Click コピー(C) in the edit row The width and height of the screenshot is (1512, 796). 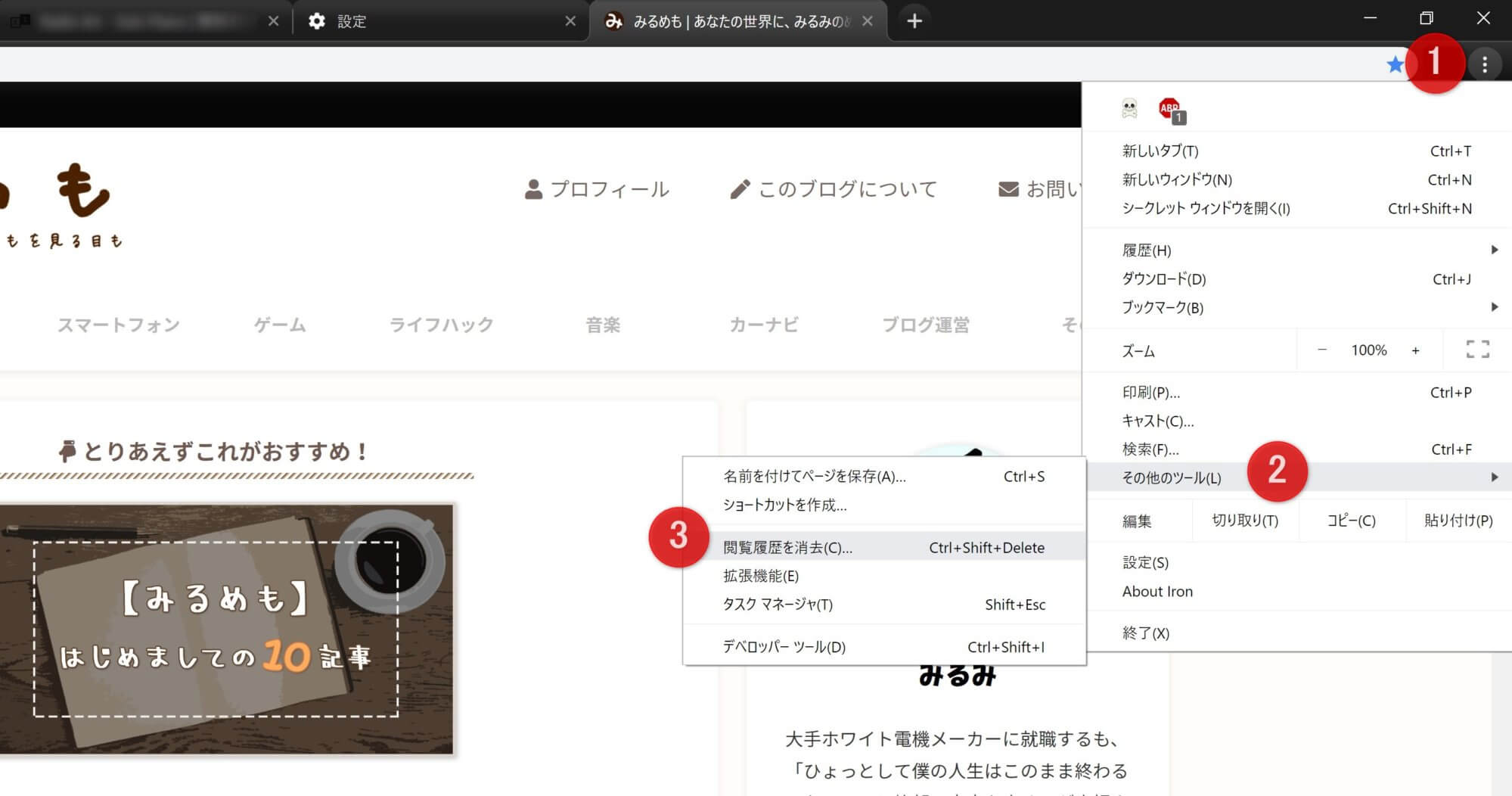pos(1352,521)
